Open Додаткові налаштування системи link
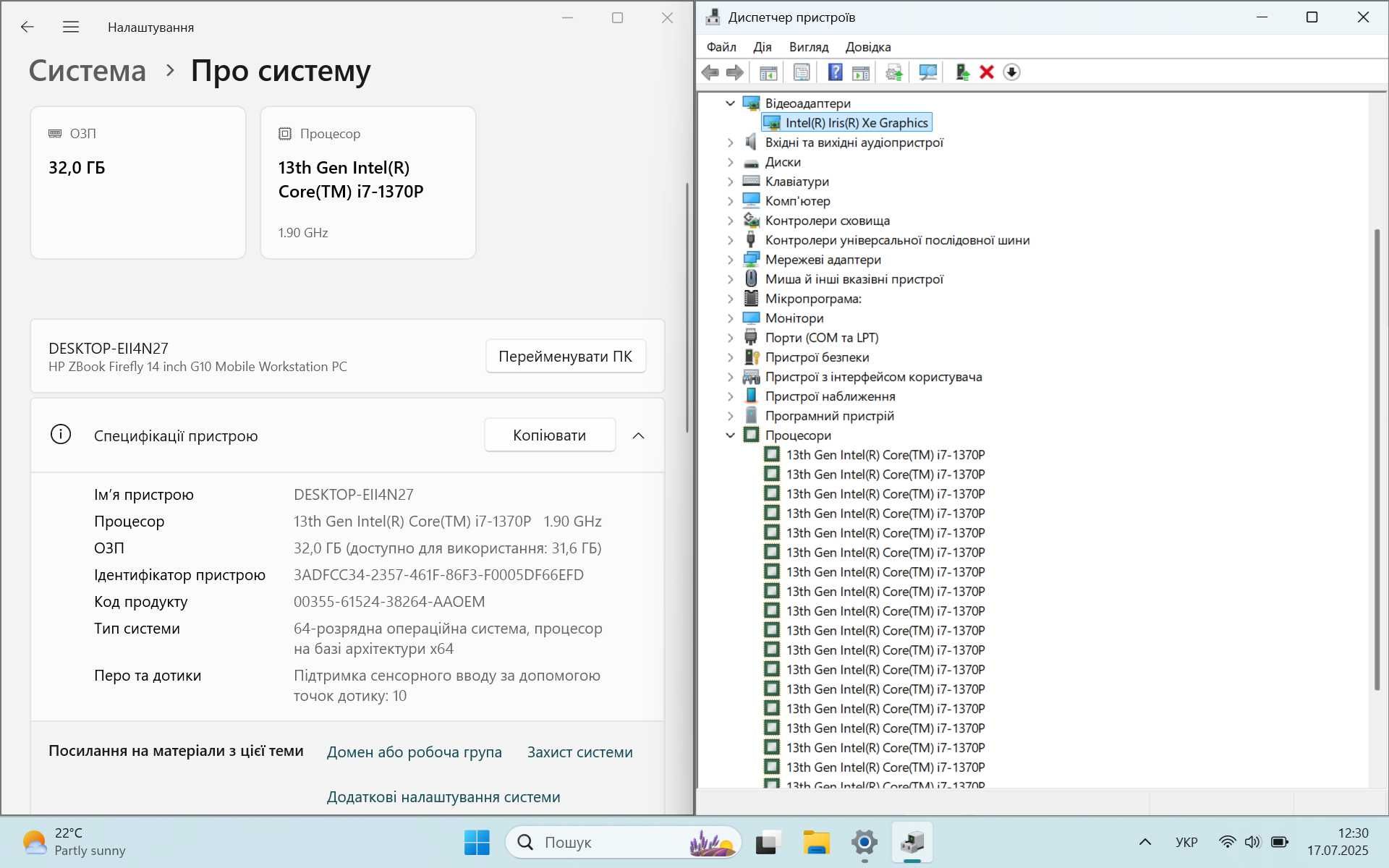The width and height of the screenshot is (1389, 868). (443, 797)
